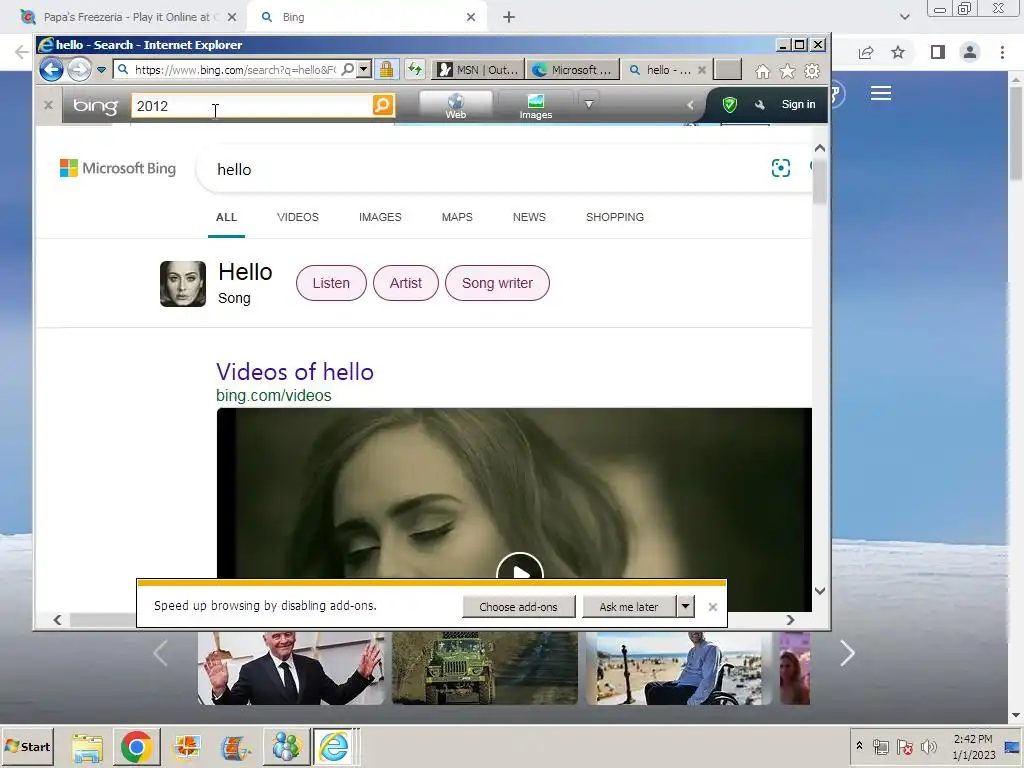1024x768 pixels.
Task: Open the bing.com/videos link
Action: [x=274, y=396]
